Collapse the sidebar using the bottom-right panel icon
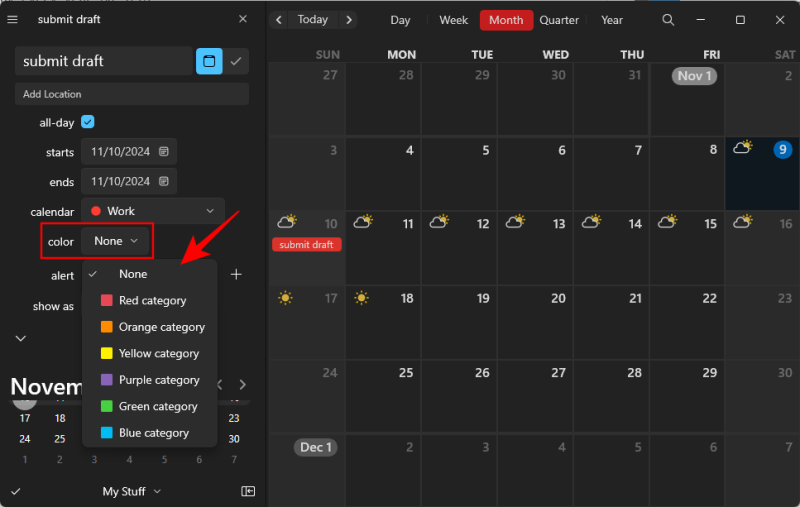The image size is (800, 507). pyautogui.click(x=248, y=491)
